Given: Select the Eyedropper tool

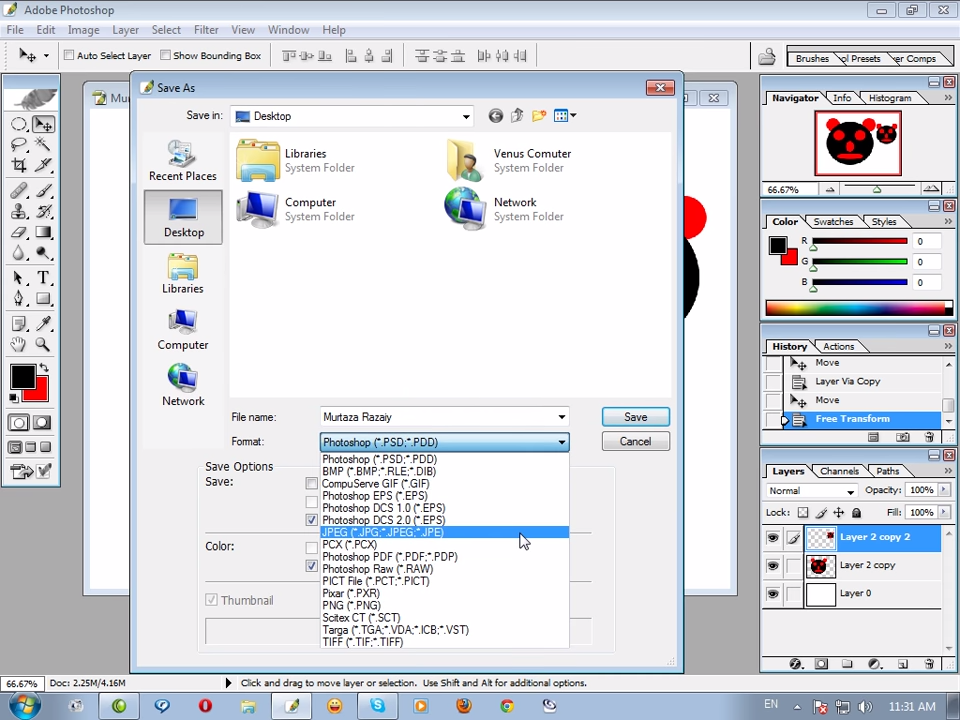Looking at the screenshot, I should click(x=43, y=323).
